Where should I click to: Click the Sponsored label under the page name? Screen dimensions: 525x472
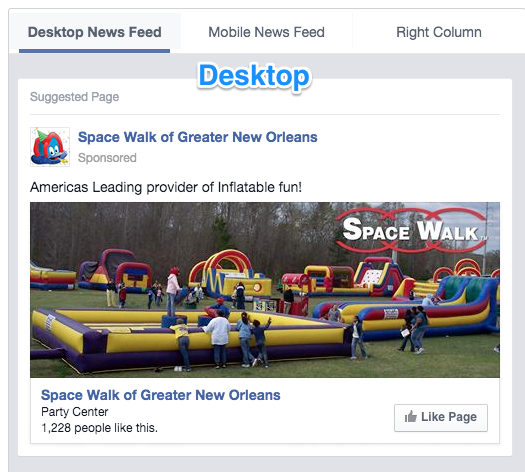click(x=107, y=158)
